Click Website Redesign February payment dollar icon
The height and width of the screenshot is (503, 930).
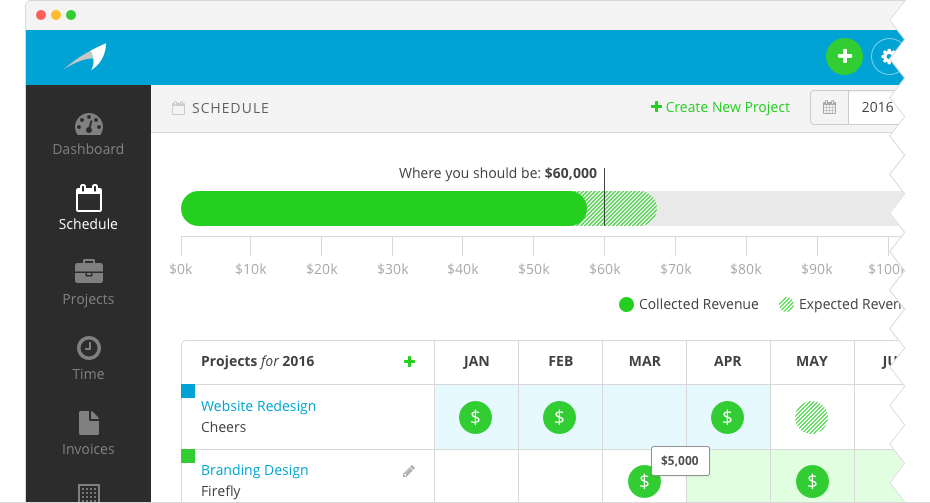click(x=559, y=418)
